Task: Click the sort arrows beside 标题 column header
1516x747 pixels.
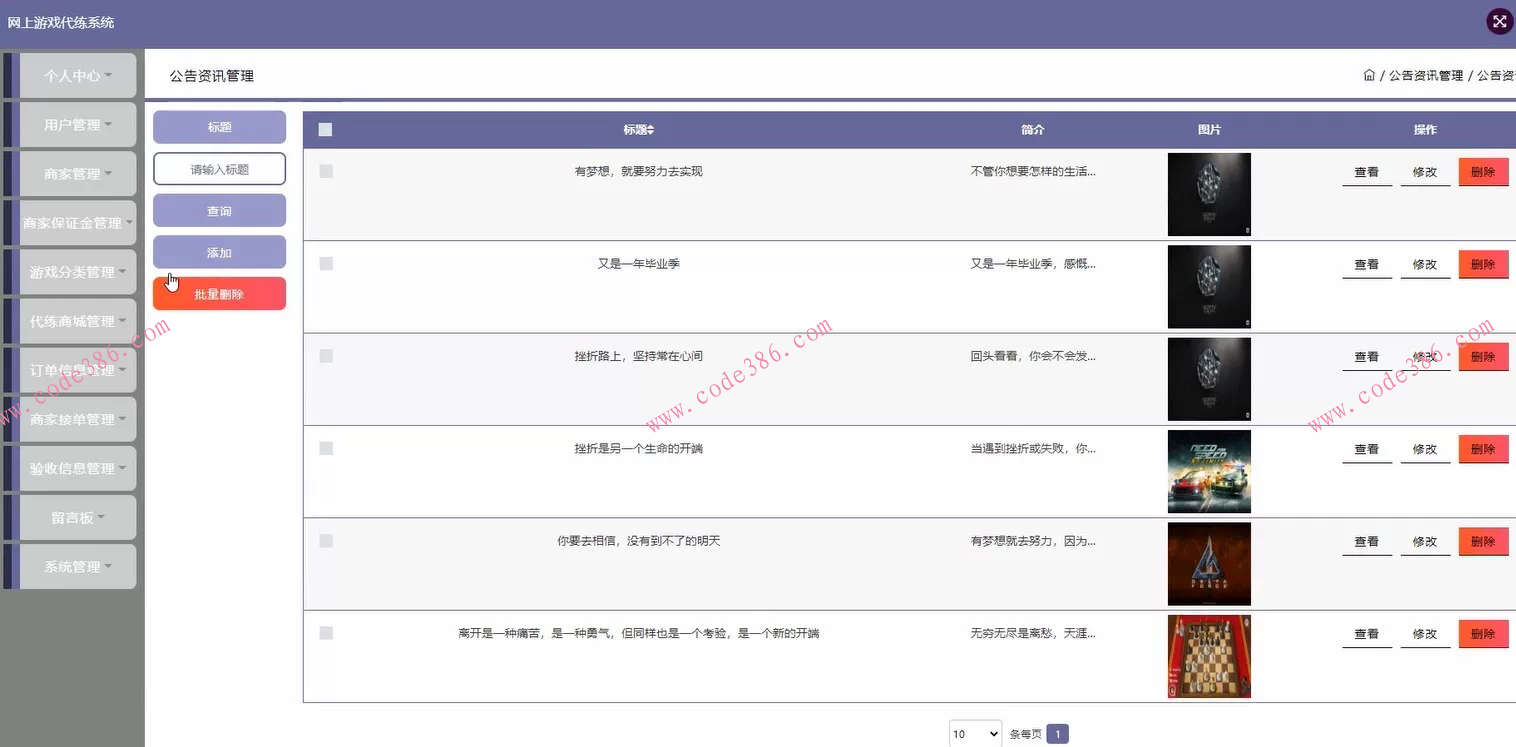Action: click(x=650, y=130)
